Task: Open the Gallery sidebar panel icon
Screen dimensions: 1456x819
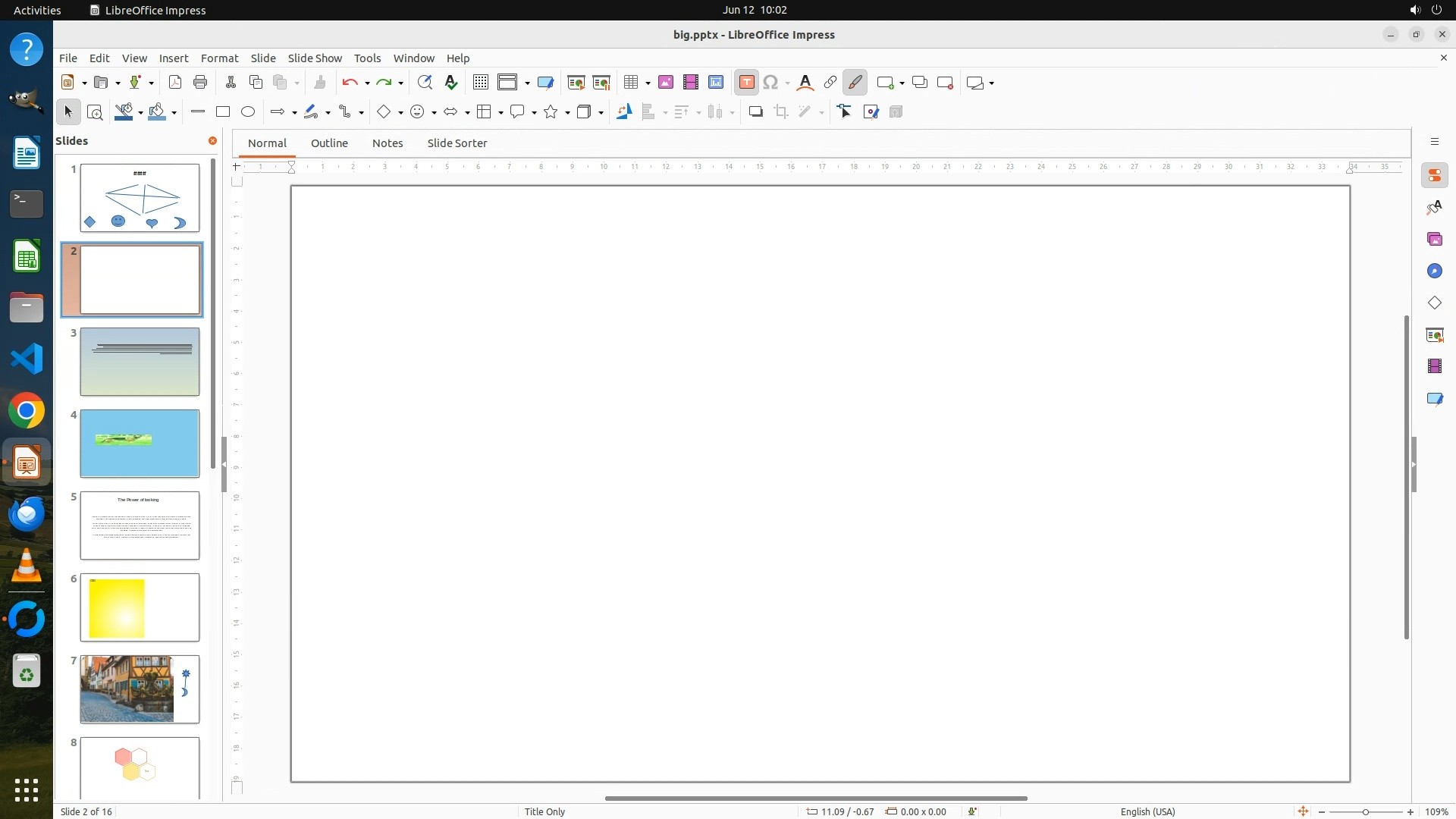Action: coord(1434,240)
